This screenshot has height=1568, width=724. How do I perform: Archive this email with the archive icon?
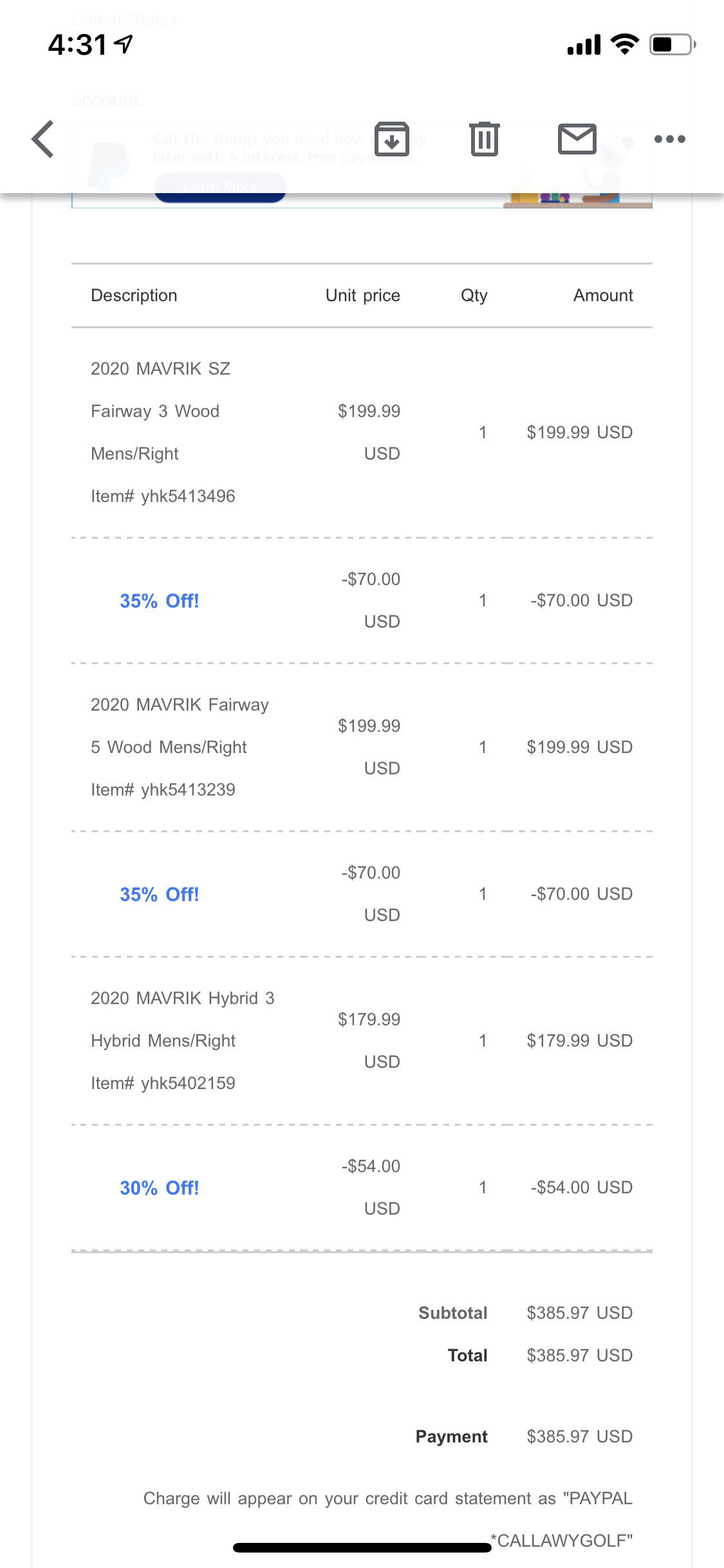click(392, 139)
